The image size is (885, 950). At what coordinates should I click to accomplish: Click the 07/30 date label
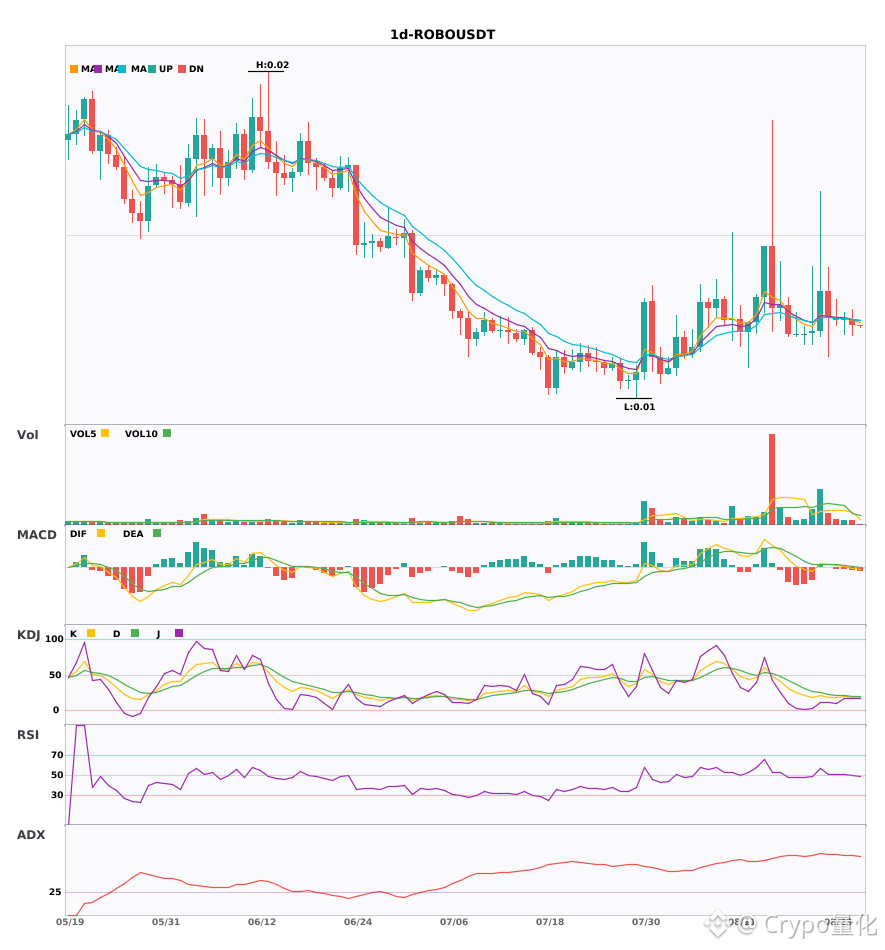point(646,922)
